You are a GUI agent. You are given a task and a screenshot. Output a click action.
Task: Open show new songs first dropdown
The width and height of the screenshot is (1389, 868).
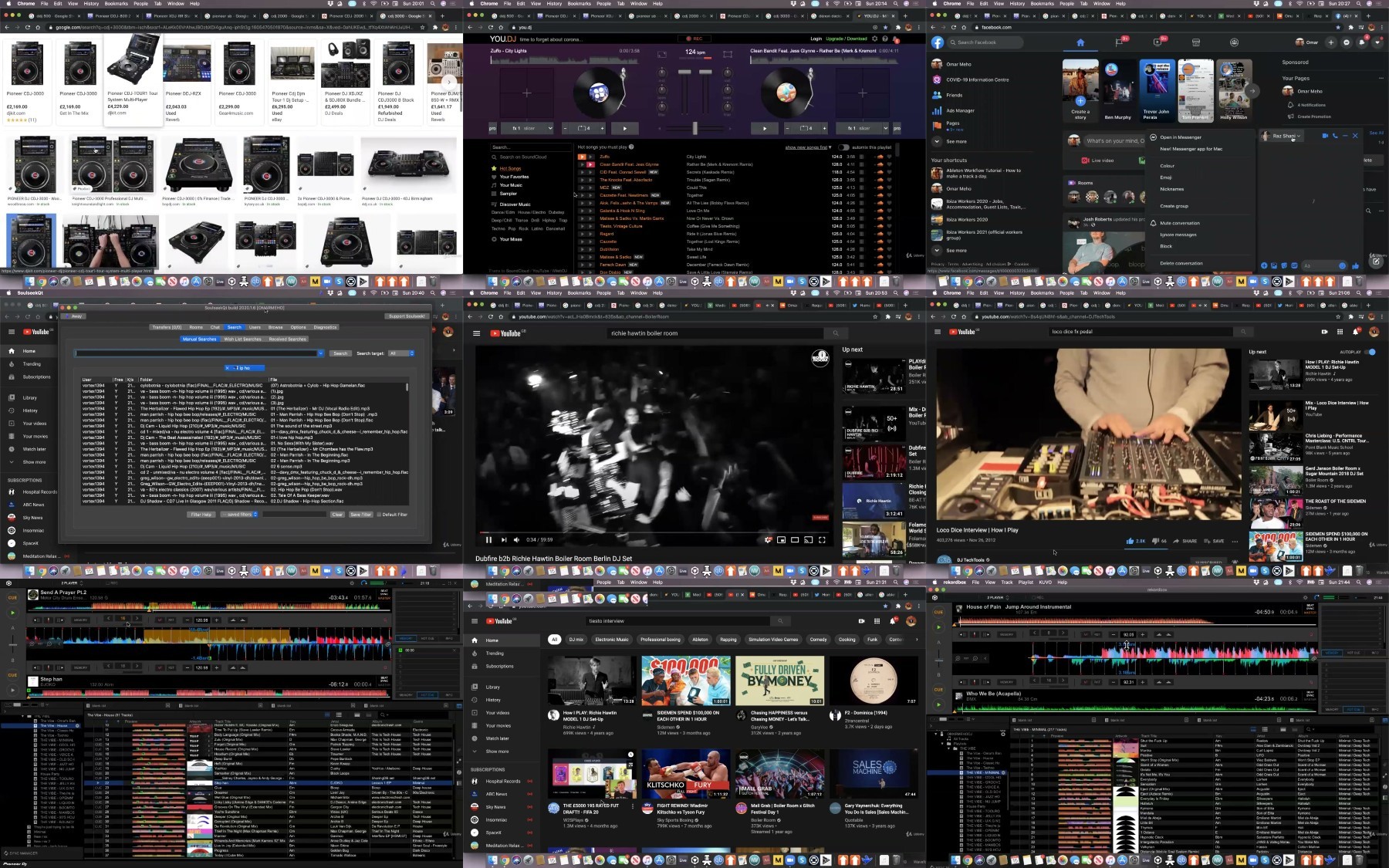point(808,147)
